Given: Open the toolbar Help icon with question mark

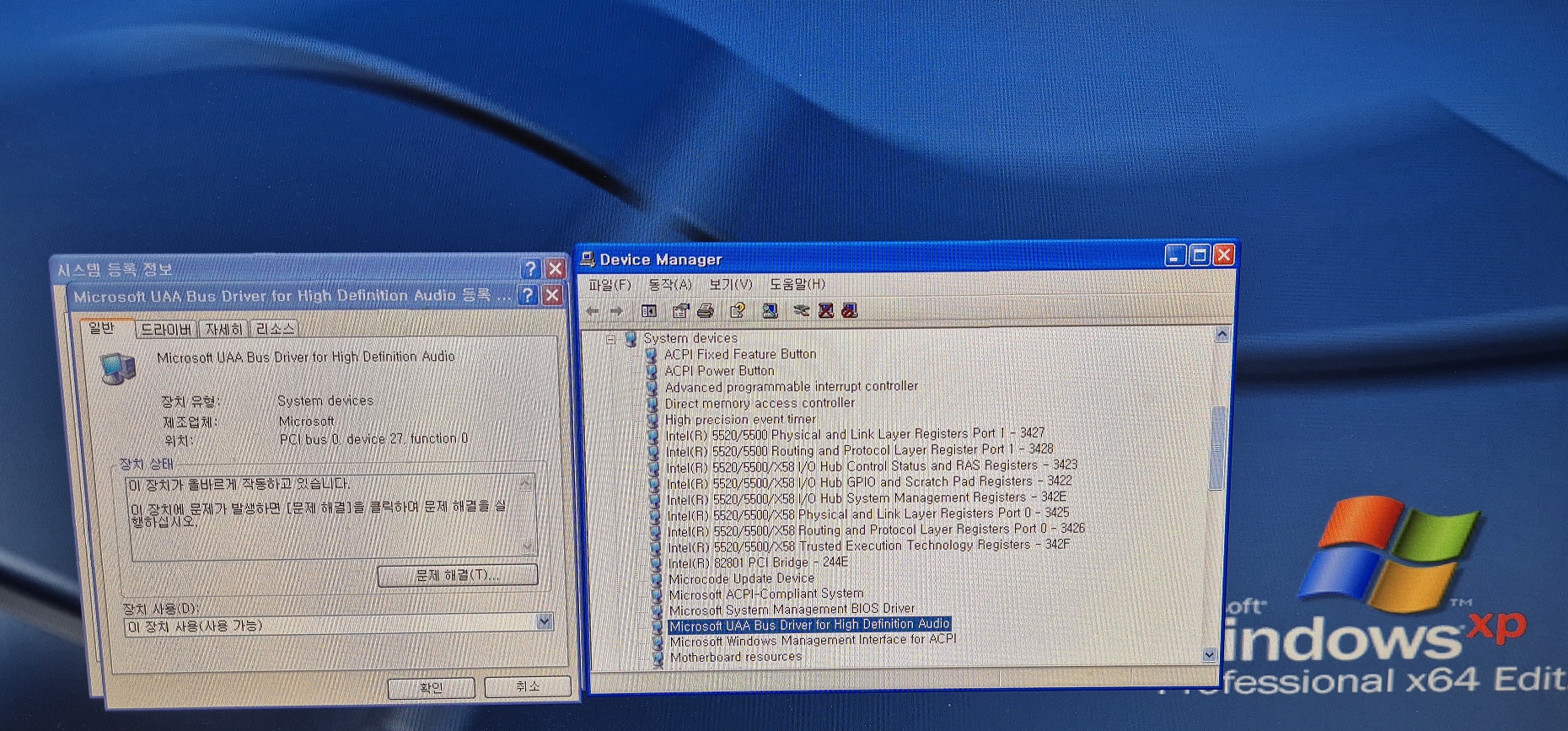Looking at the screenshot, I should point(738,310).
